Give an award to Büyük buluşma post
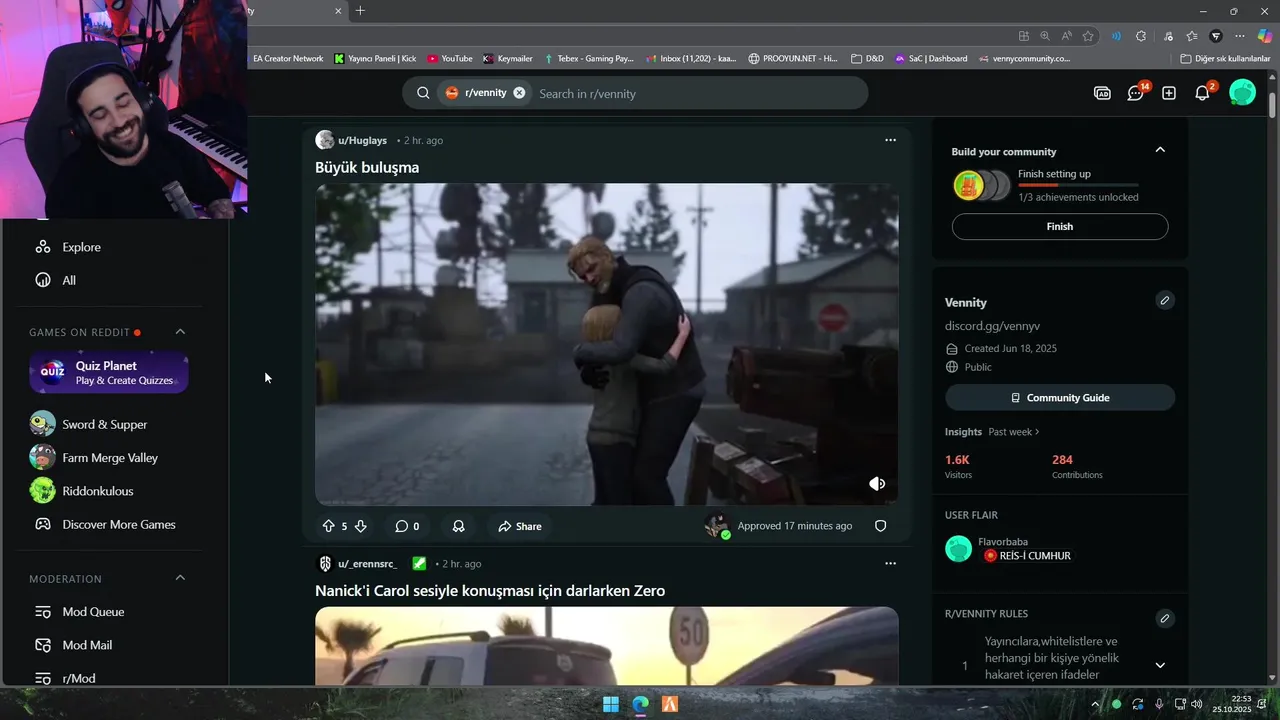 459,526
